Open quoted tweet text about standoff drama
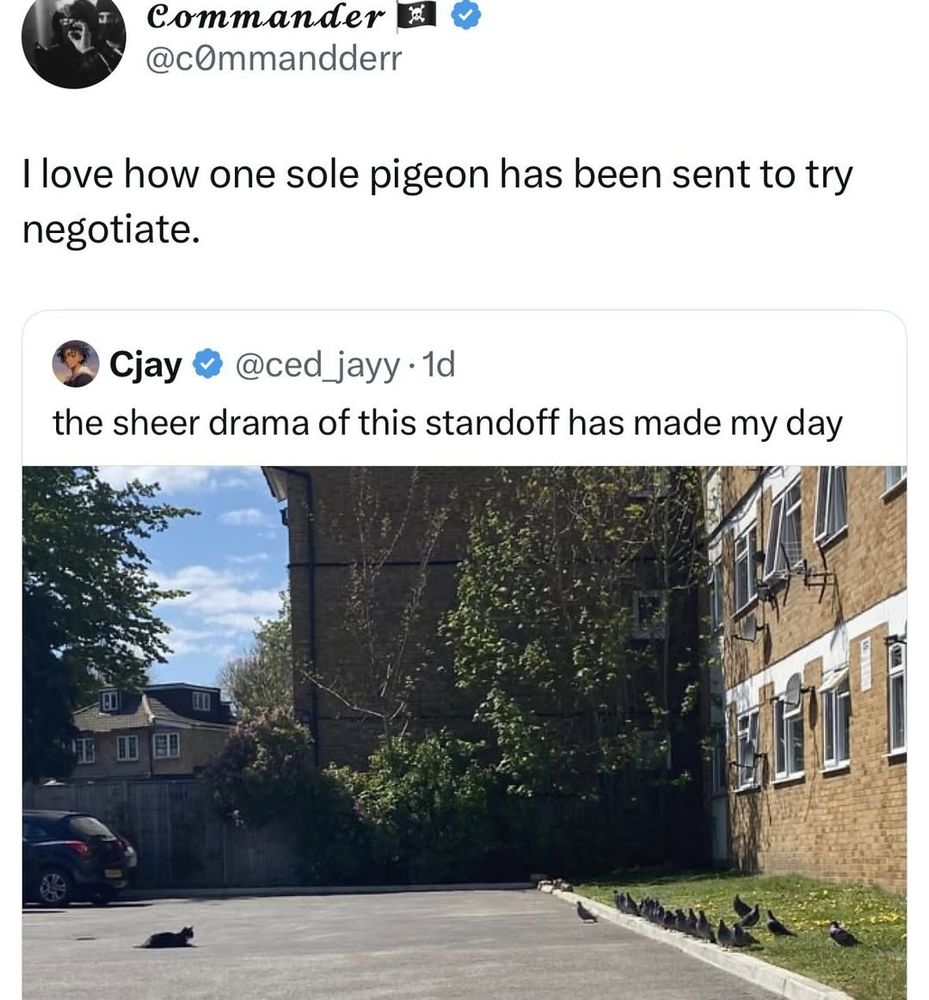Screen dimensions: 929x1000 coord(447,423)
